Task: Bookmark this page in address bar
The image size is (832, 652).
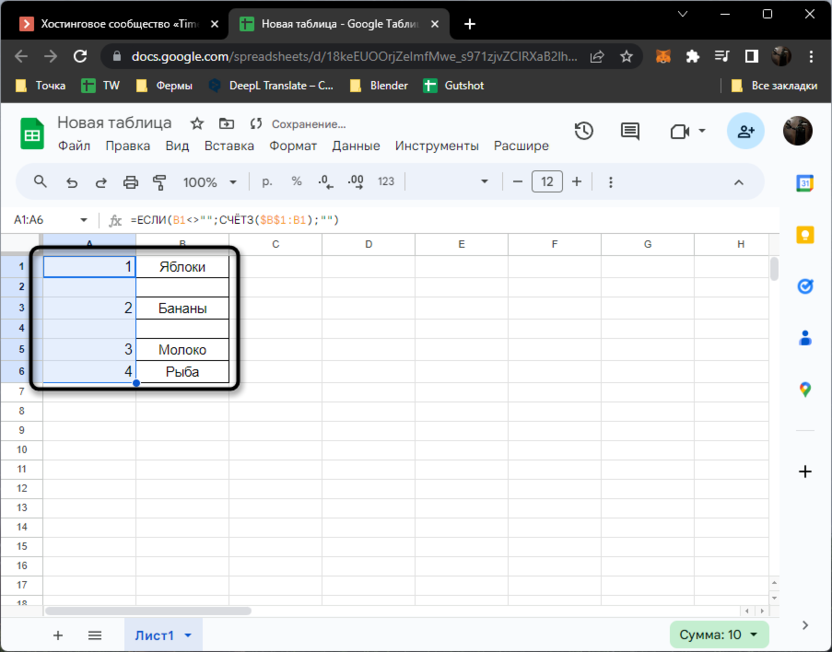Action: point(627,56)
